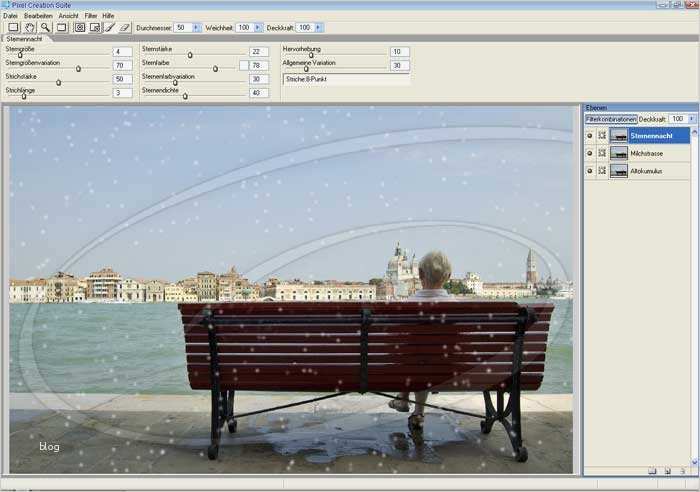Viewport: 700px width, 492px height.
Task: Open the Bearbeiten menu
Action: 38,16
